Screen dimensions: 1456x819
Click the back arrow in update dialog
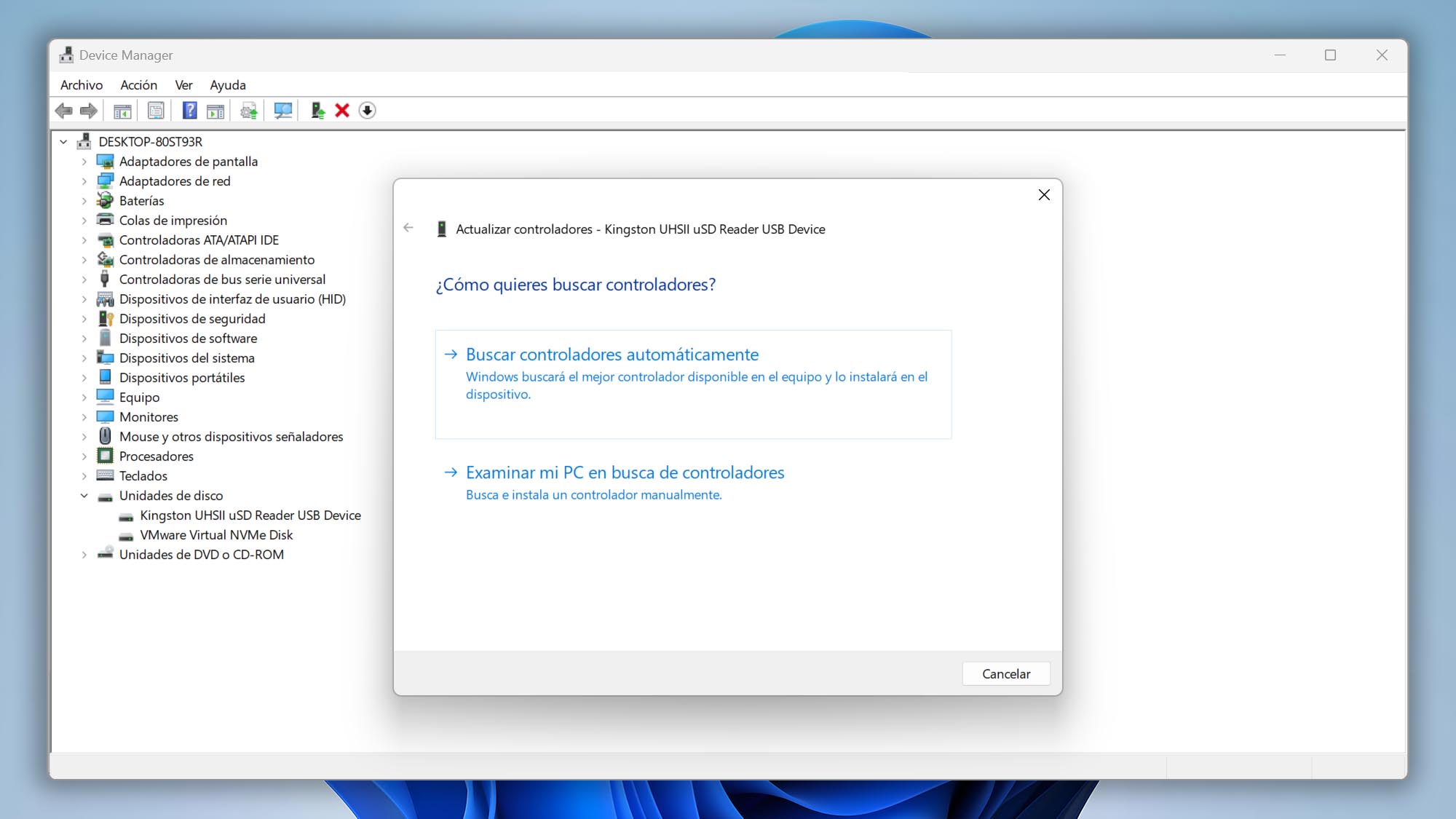click(409, 228)
